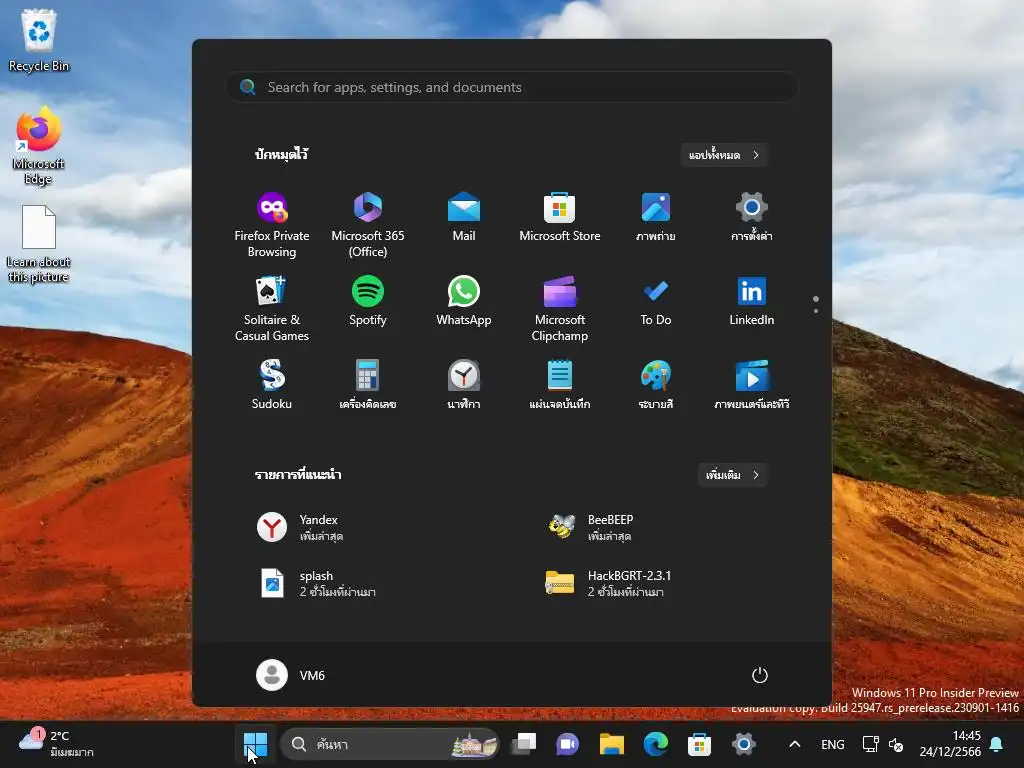Select Learn about this picture icon
This screenshot has height=768, width=1024.
coord(39,244)
